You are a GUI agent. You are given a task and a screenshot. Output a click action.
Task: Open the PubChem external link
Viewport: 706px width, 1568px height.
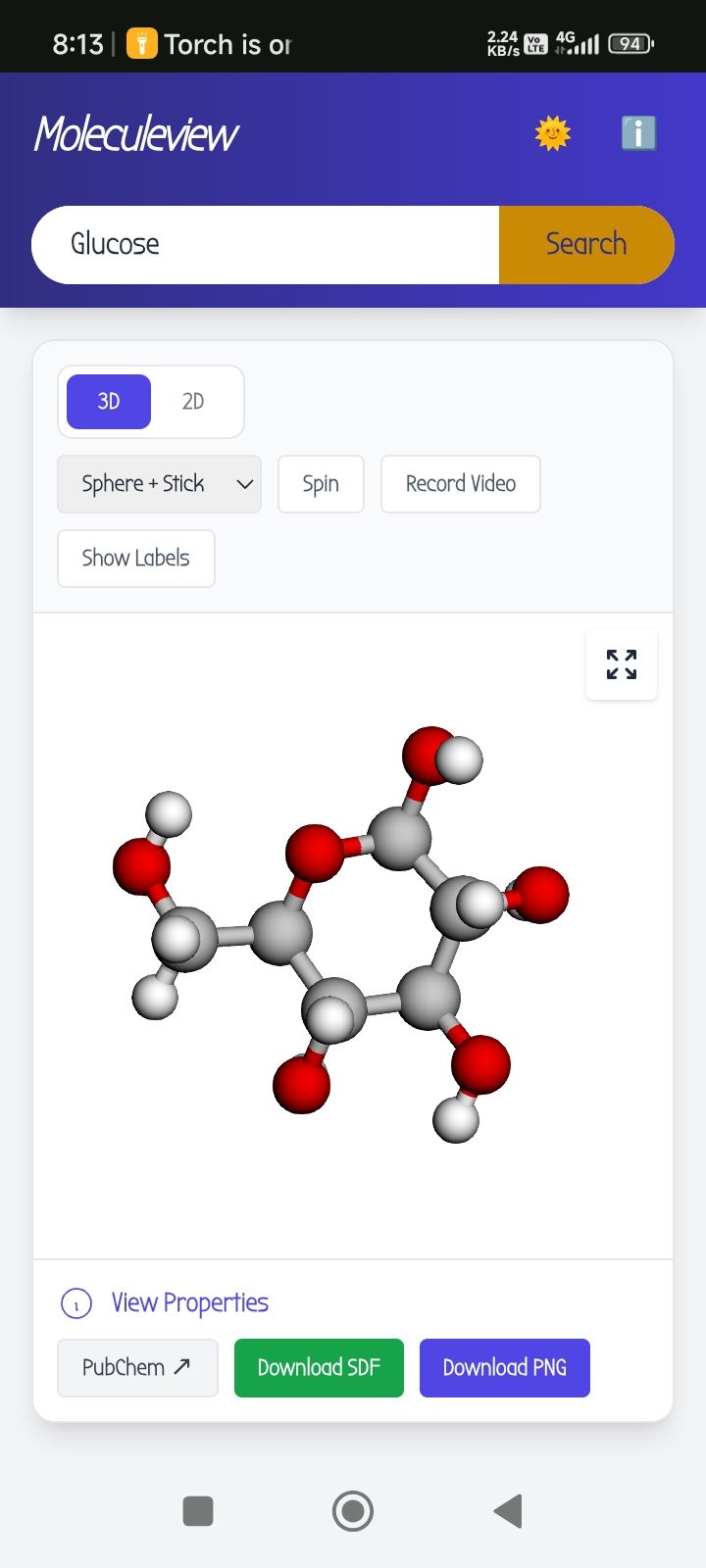click(137, 1368)
